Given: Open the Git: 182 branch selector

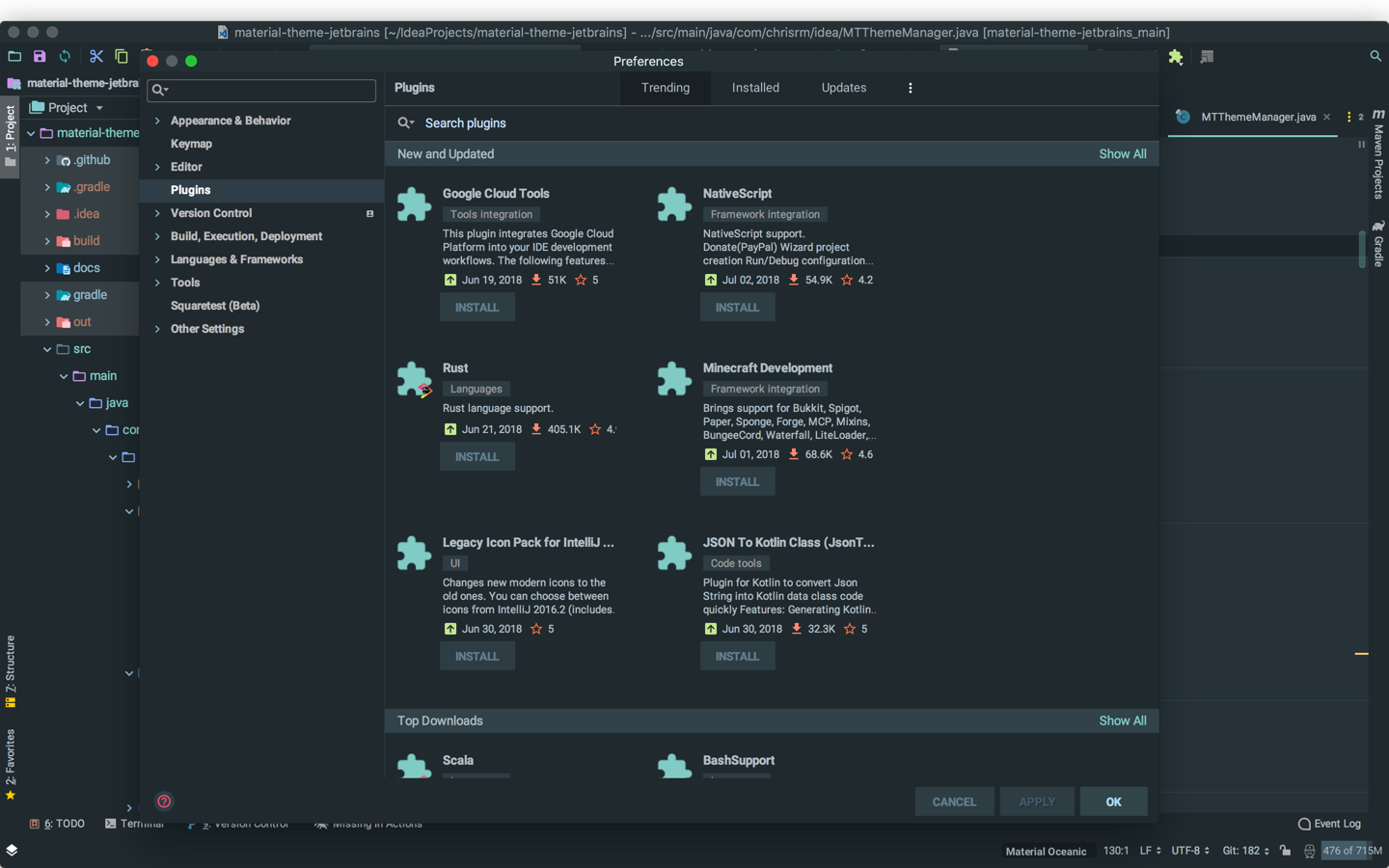Looking at the screenshot, I should point(1245,851).
